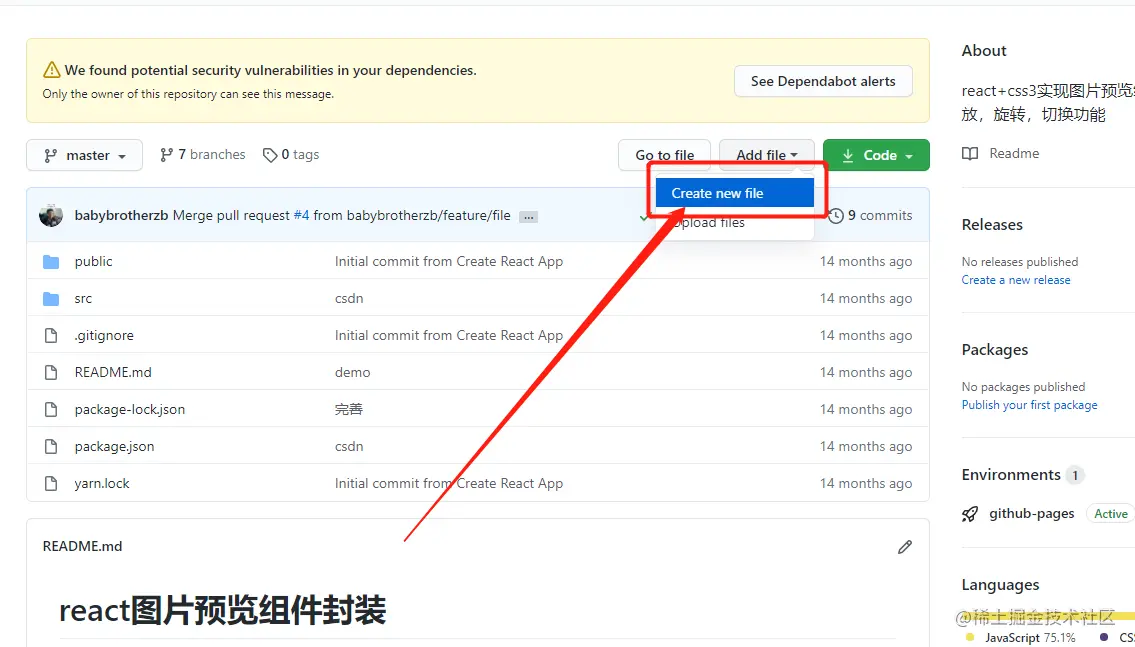Viewport: 1135px width, 647px height.
Task: Open the Releases heading link
Action: pos(992,224)
